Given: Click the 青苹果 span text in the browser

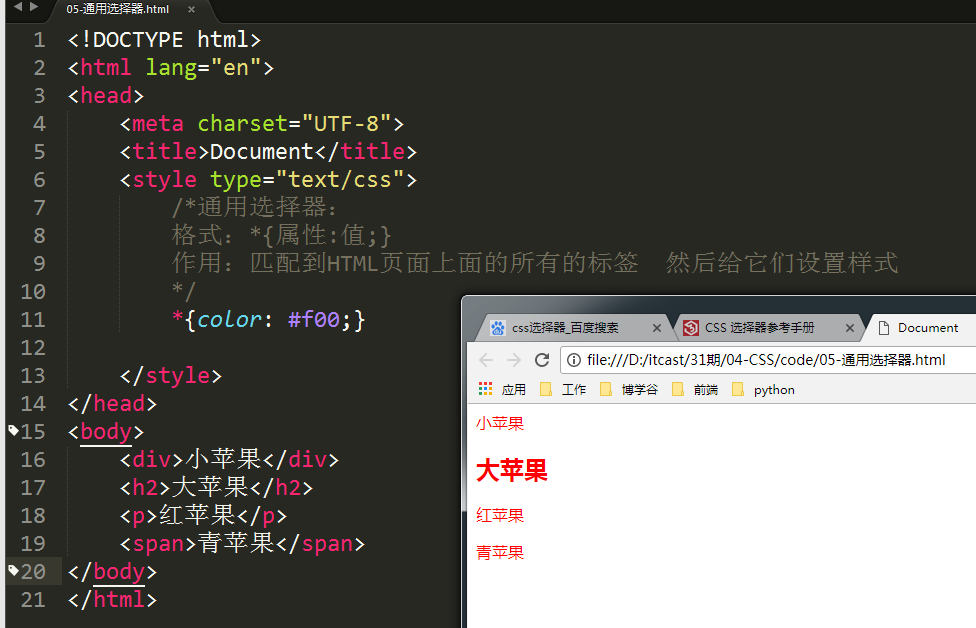Looking at the screenshot, I should [500, 553].
